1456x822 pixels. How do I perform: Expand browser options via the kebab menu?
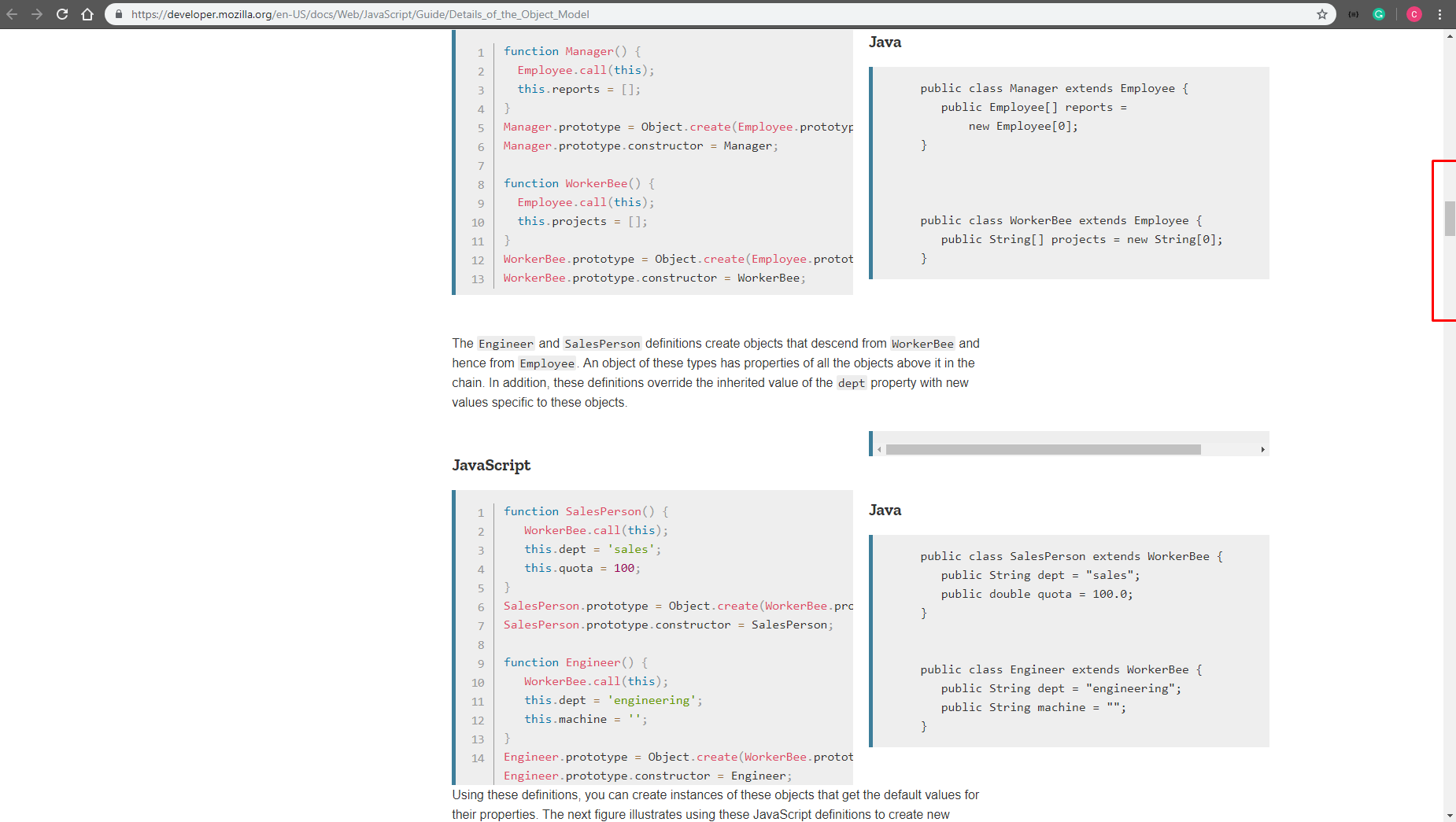tap(1439, 13)
